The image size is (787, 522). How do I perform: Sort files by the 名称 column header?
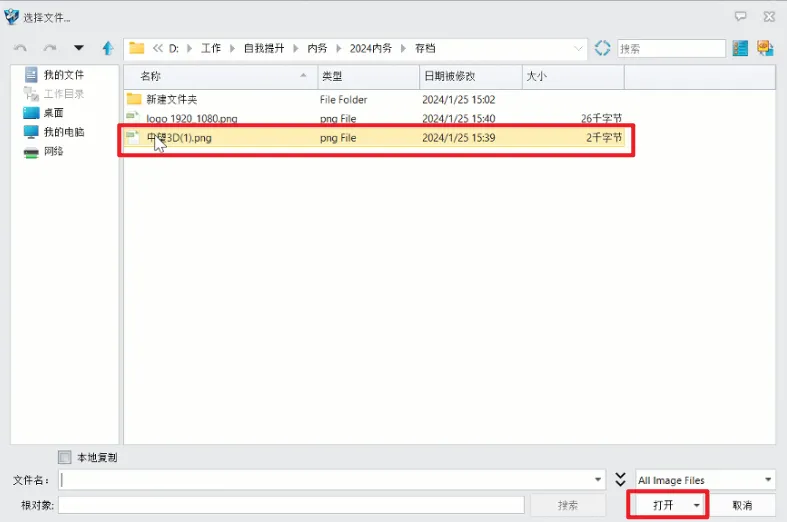point(150,76)
